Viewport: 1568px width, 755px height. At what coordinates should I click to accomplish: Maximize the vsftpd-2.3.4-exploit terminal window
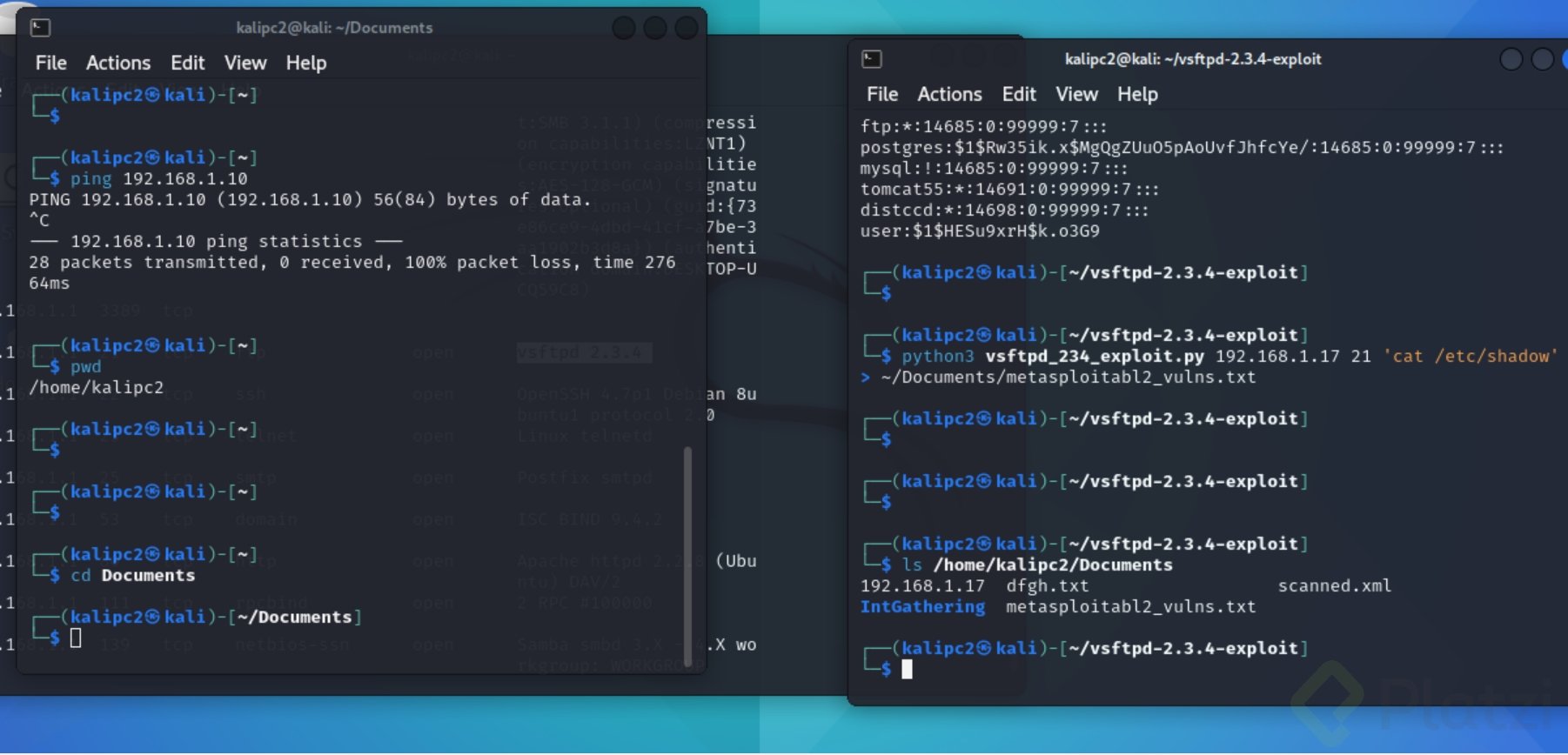click(1543, 59)
